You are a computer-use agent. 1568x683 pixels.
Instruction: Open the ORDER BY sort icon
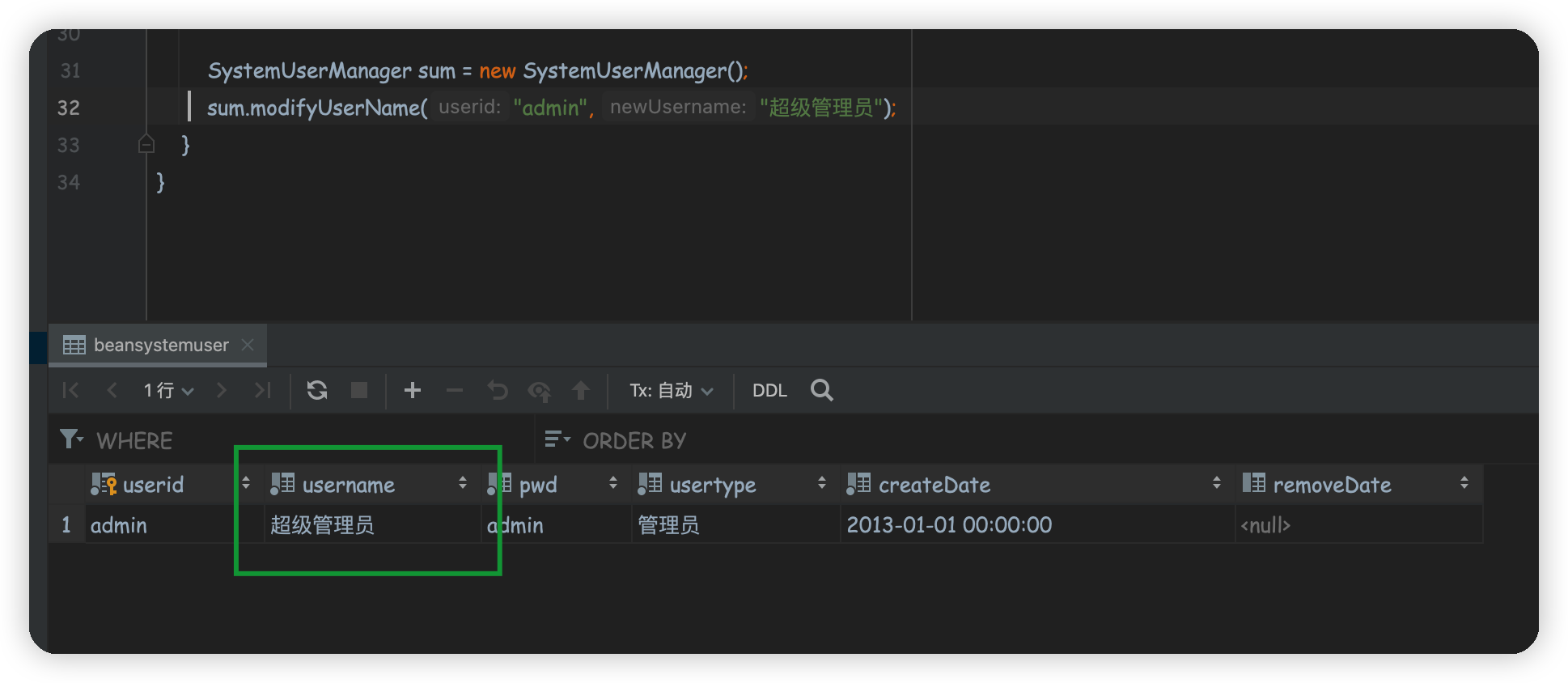click(x=557, y=439)
